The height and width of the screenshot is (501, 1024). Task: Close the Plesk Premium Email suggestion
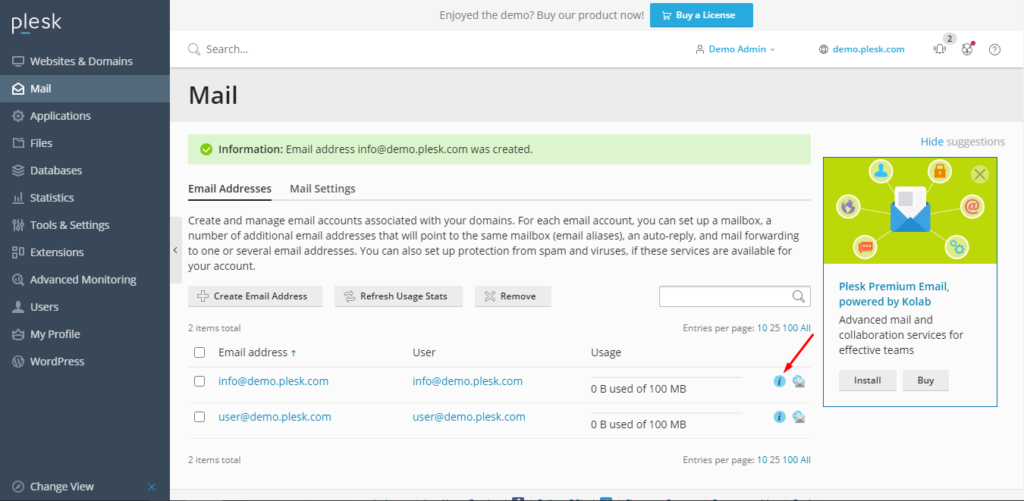coord(979,174)
